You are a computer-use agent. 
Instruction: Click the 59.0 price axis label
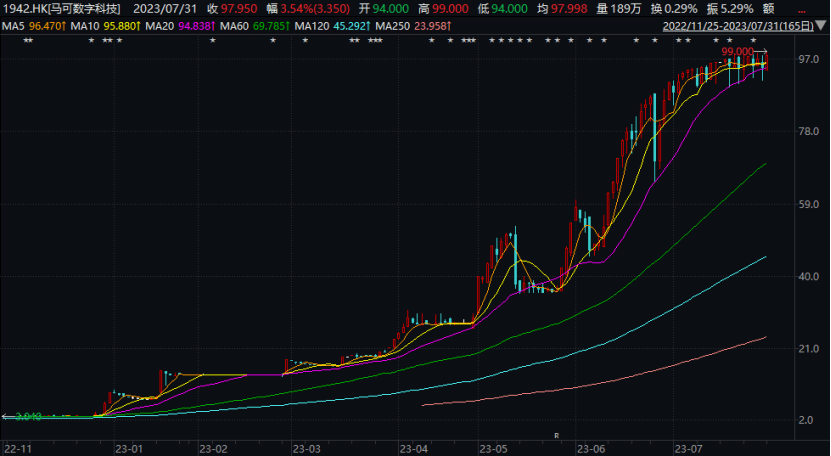(809, 204)
